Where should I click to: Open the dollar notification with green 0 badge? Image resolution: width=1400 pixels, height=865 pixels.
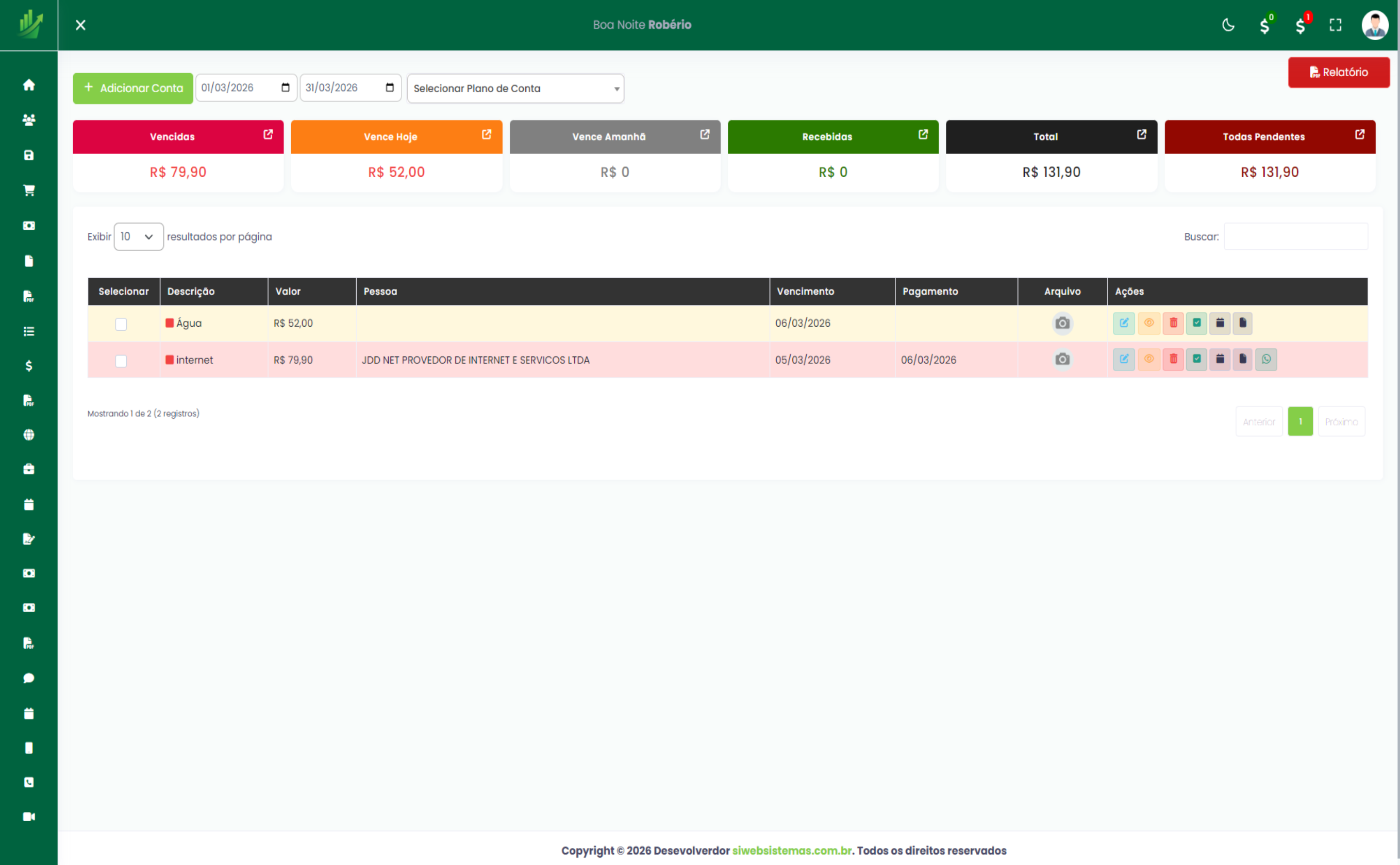click(1266, 25)
